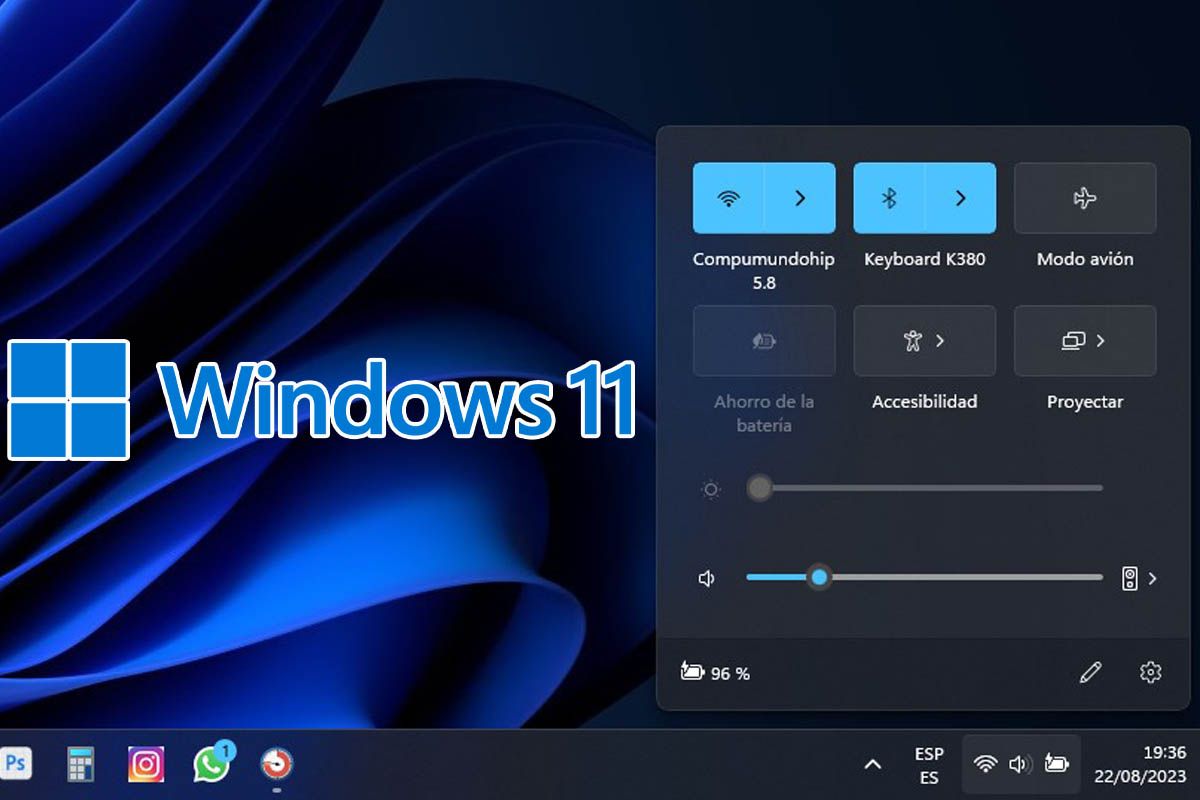The height and width of the screenshot is (800, 1200).
Task: Click the Accesibilidad label text
Action: click(925, 402)
